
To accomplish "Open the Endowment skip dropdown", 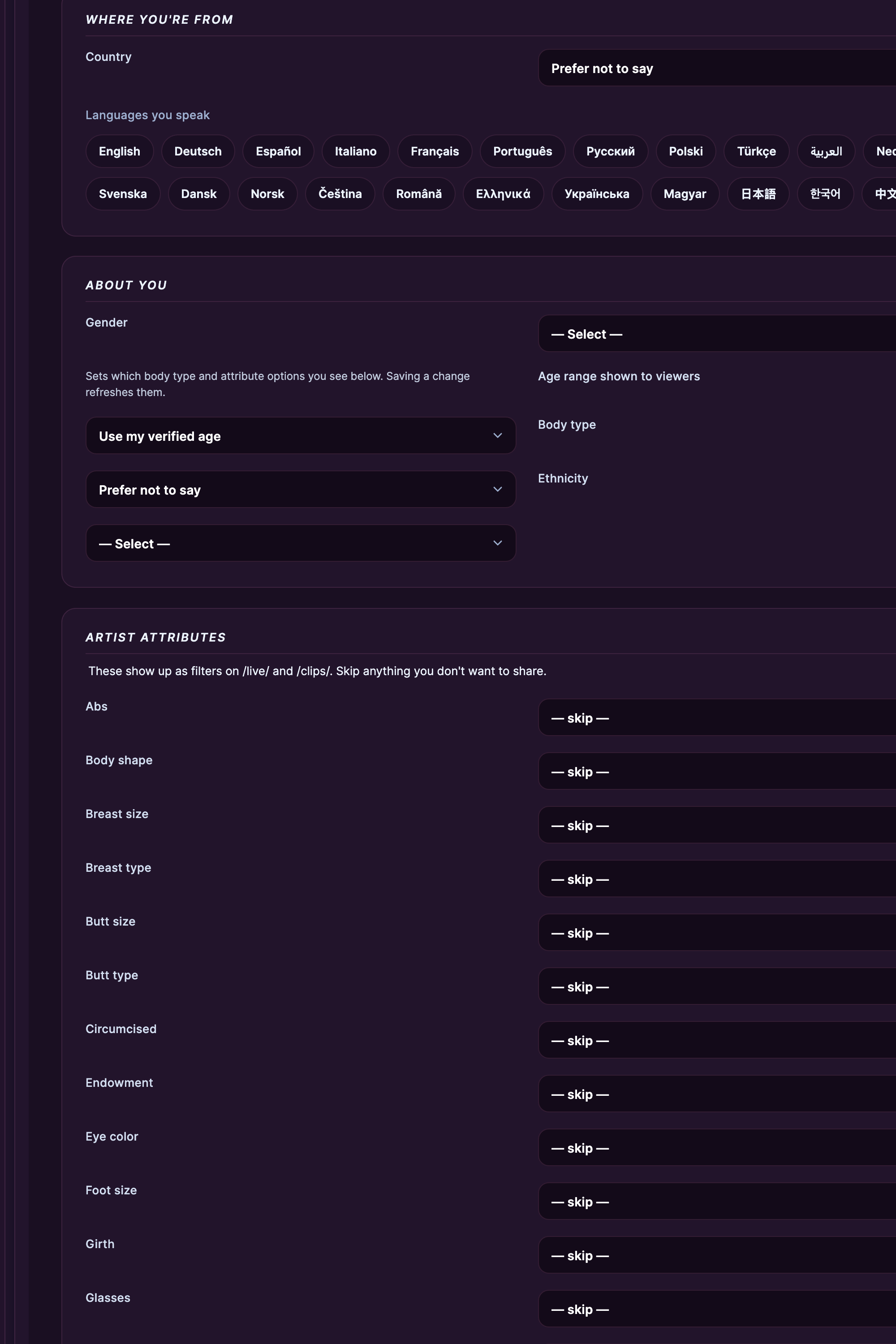I will pos(717,1094).
